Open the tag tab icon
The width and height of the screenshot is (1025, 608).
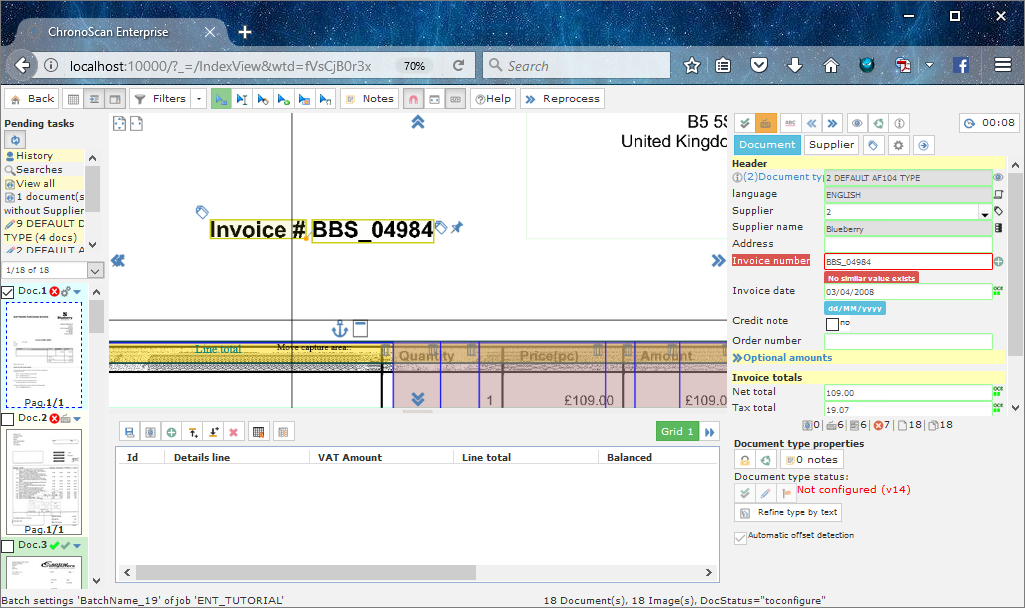[873, 145]
